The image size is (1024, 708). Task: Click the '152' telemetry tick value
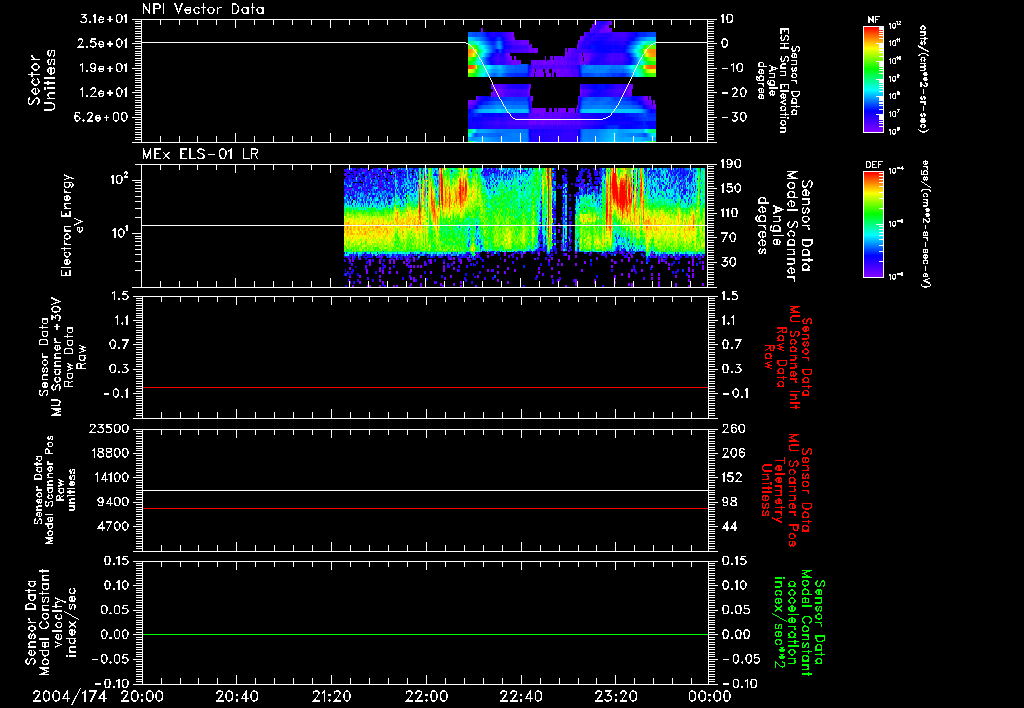click(x=732, y=477)
